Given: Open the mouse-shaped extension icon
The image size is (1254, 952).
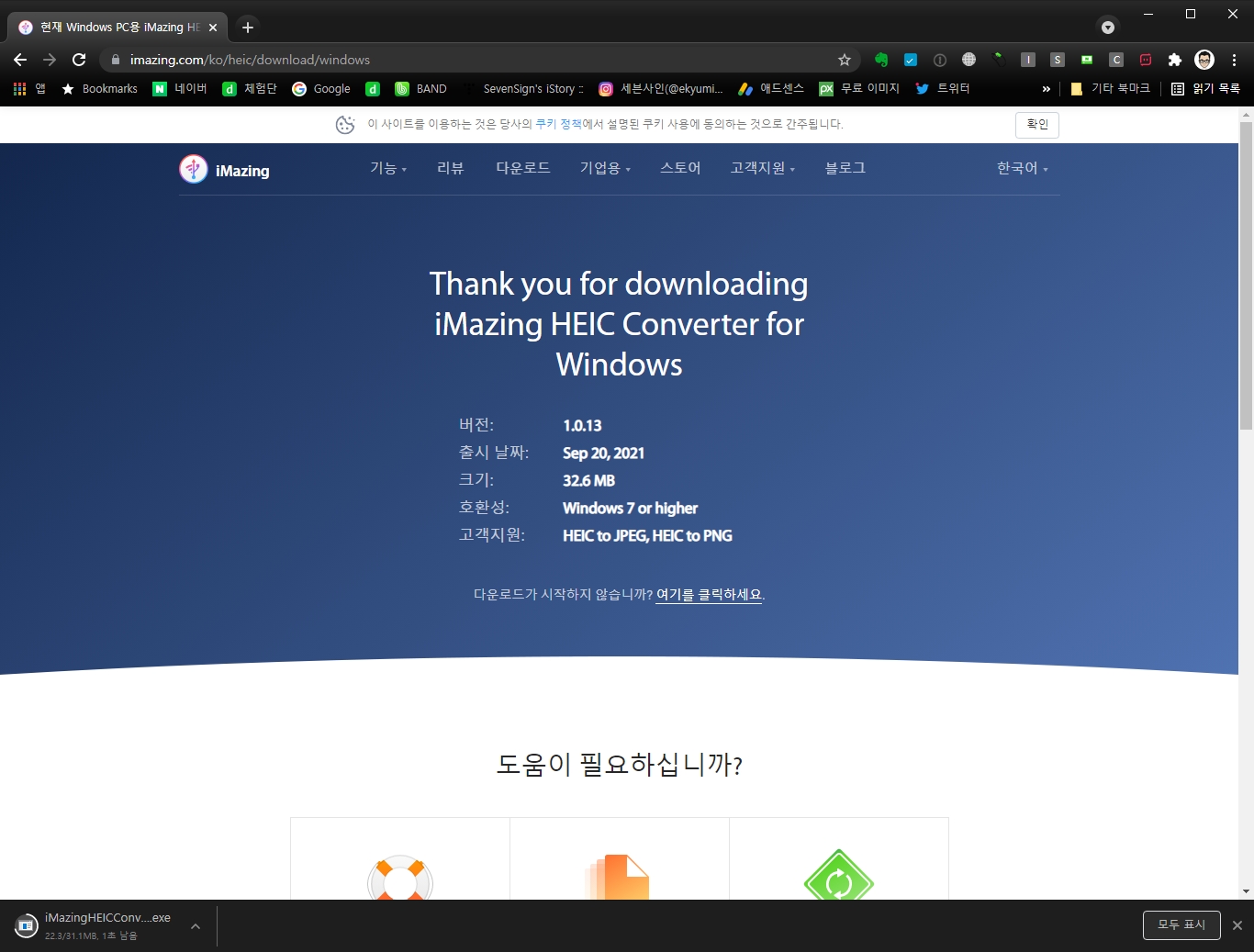Looking at the screenshot, I should coord(999,60).
